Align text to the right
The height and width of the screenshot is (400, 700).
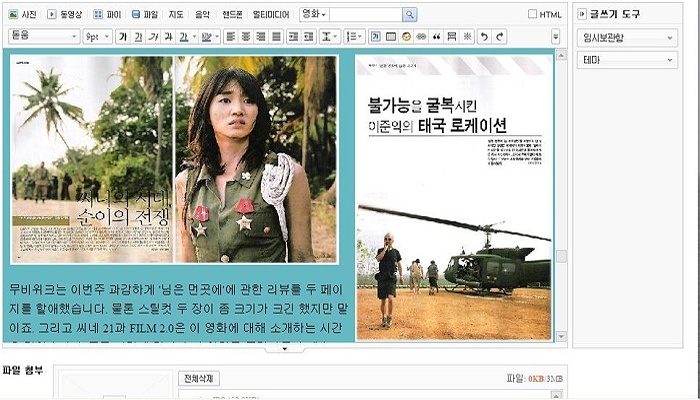(x=261, y=37)
